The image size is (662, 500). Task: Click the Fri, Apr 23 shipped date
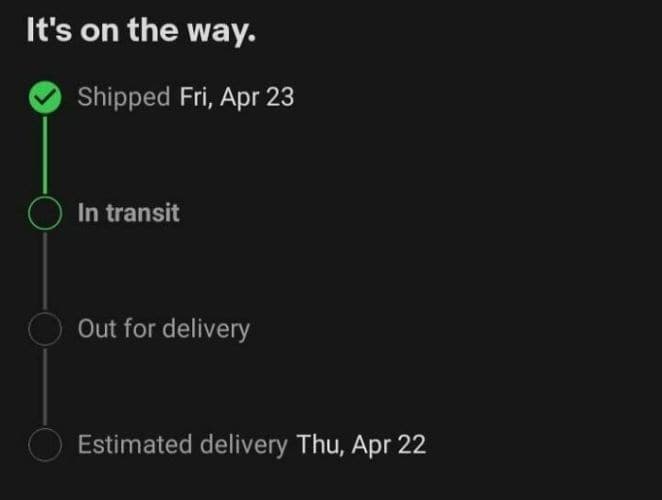coord(237,98)
